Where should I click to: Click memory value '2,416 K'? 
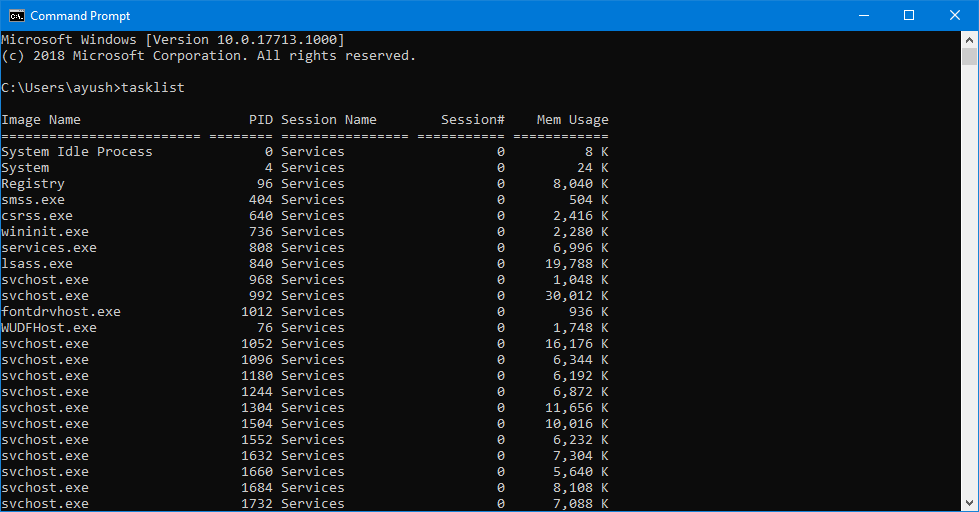[581, 215]
